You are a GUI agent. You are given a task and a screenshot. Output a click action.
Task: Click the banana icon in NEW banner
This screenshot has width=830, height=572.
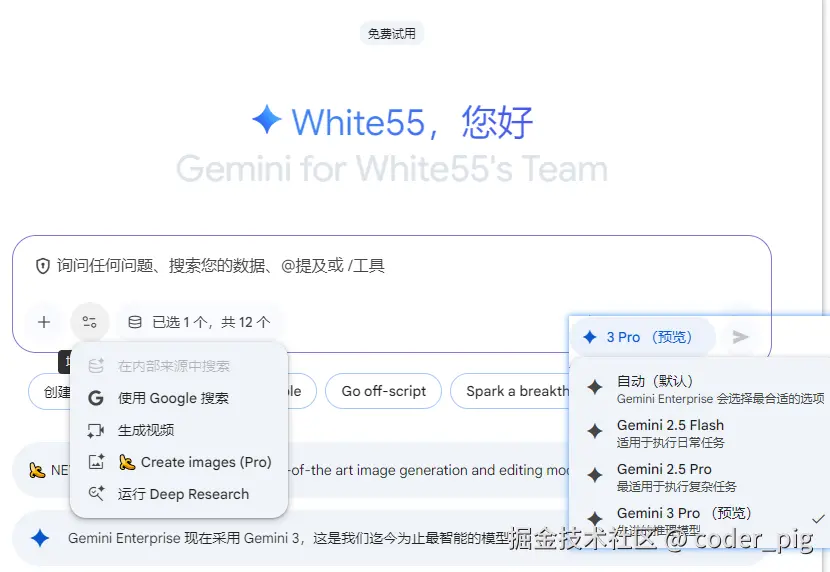(x=37, y=470)
